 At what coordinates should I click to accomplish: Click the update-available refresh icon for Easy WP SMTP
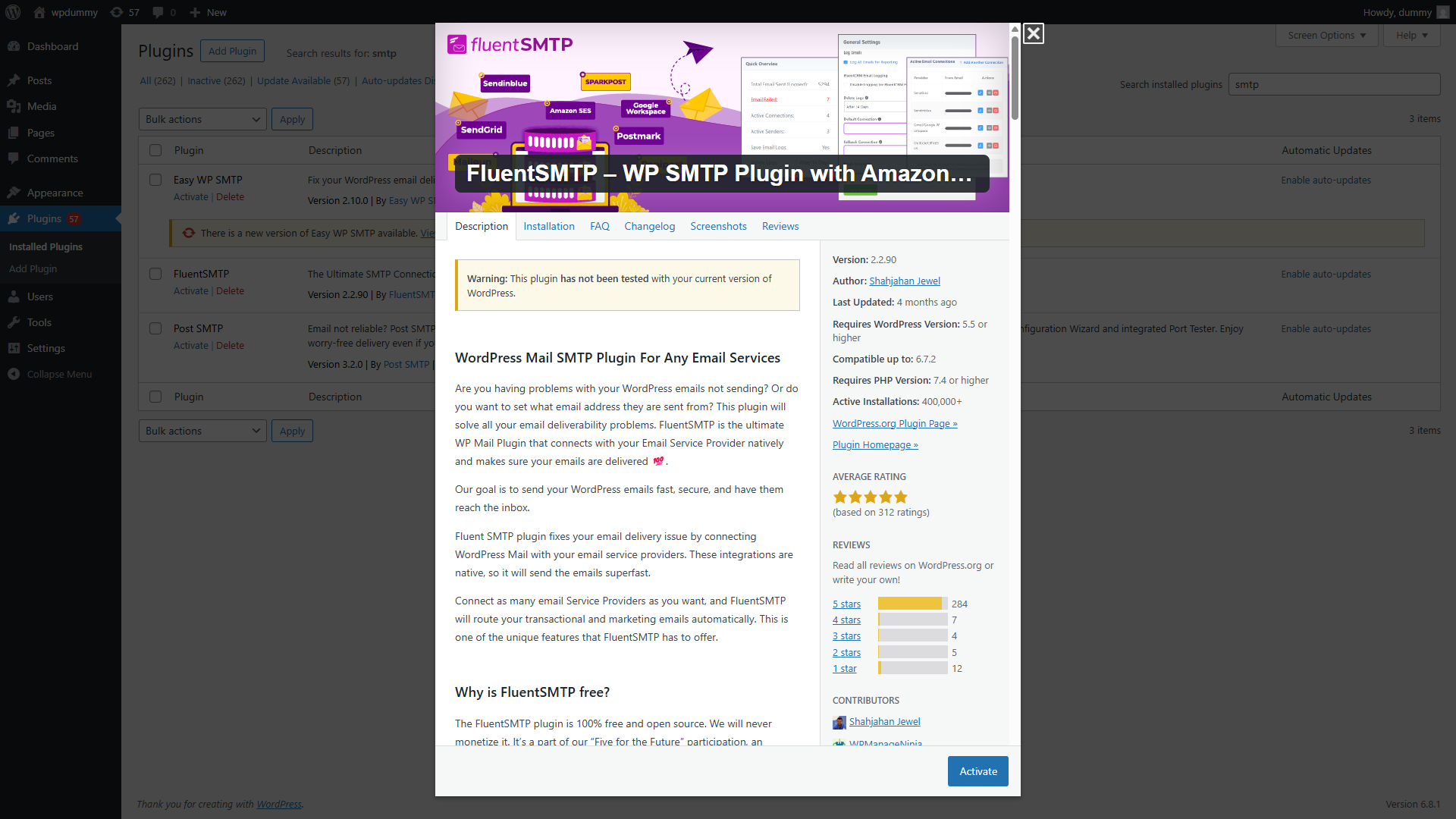pyautogui.click(x=189, y=233)
